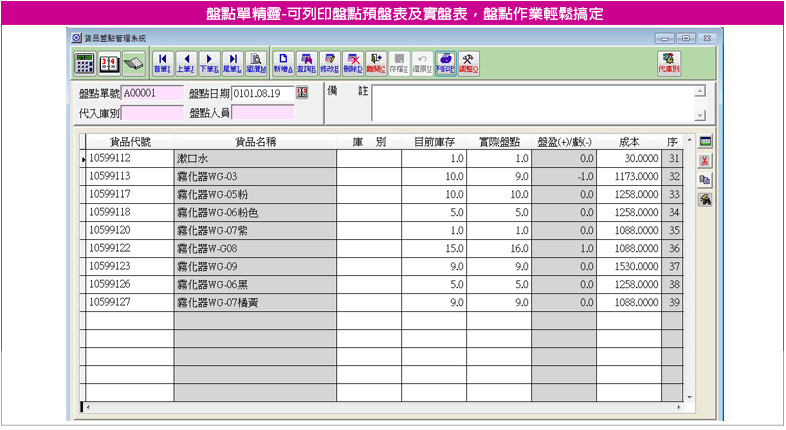Click right arrow of horizontal scrollbar
This screenshot has width=786, height=430.
[687, 408]
